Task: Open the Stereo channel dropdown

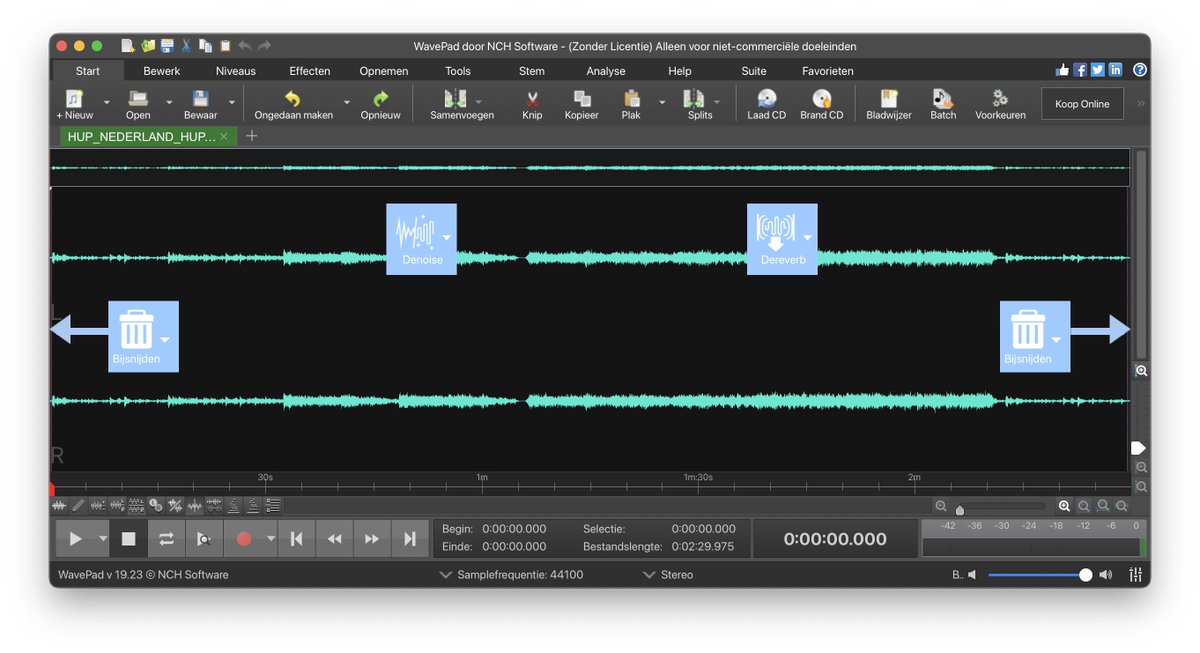Action: point(668,575)
